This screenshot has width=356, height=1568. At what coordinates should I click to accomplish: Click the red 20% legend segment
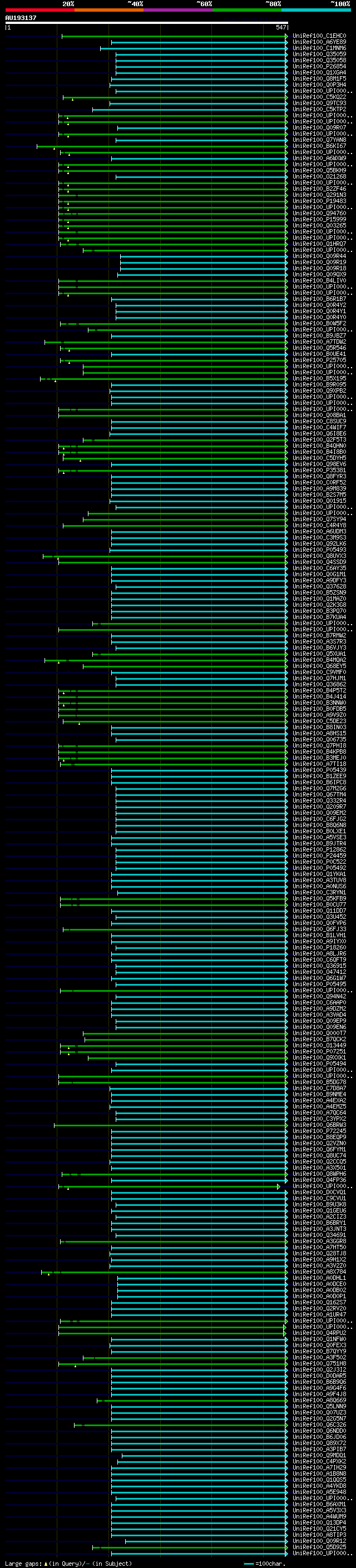[39, 10]
